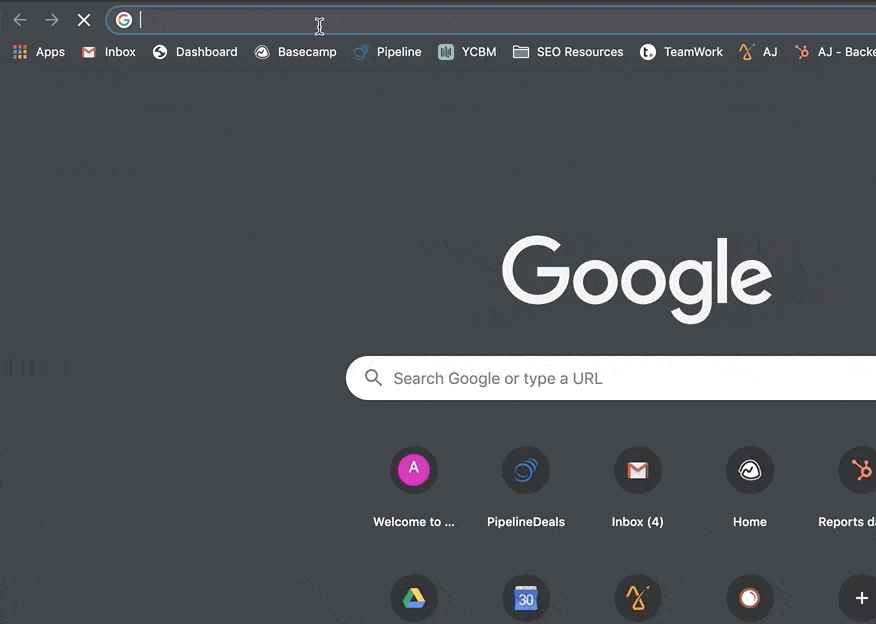Click the Search Google or type a URL box
876x624 pixels.
(x=611, y=378)
